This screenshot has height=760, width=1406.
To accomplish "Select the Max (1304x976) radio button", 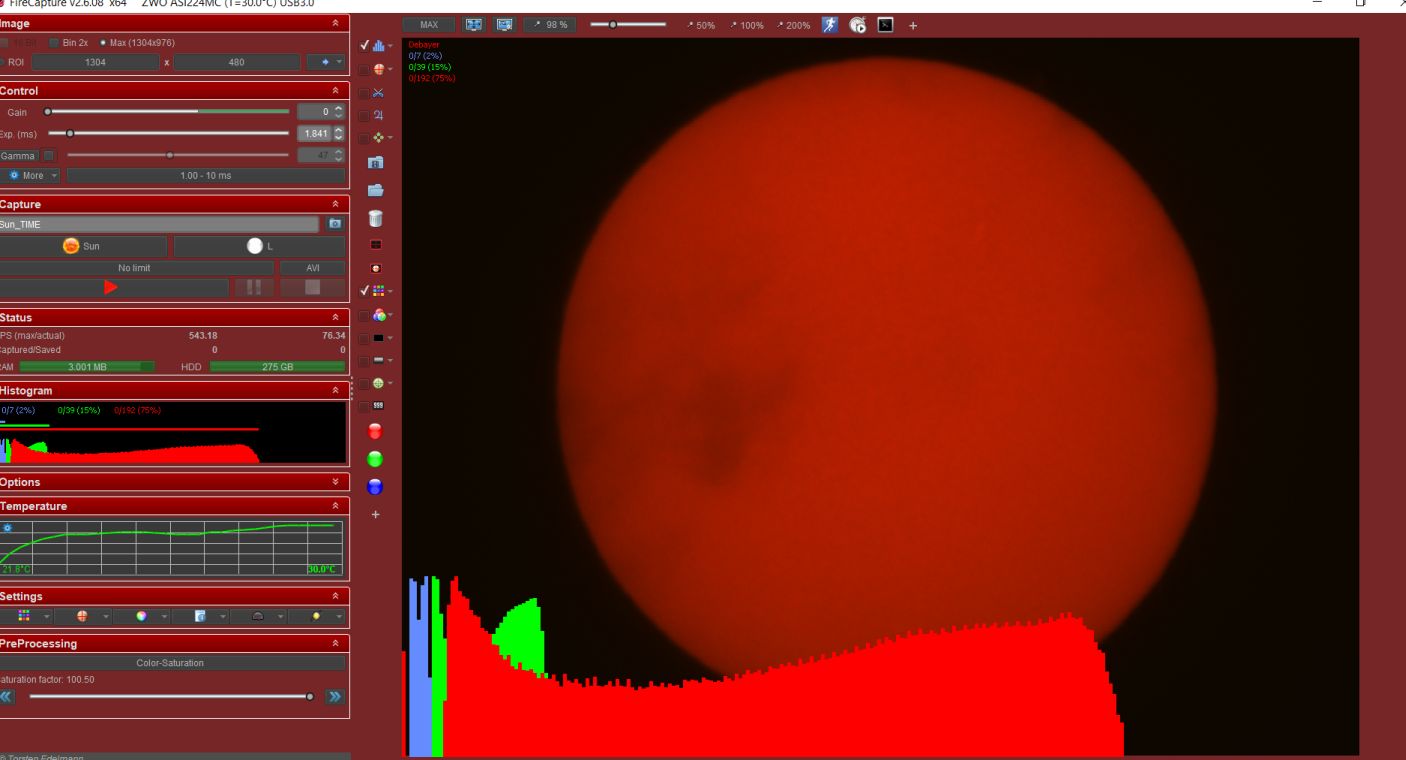I will [102, 42].
